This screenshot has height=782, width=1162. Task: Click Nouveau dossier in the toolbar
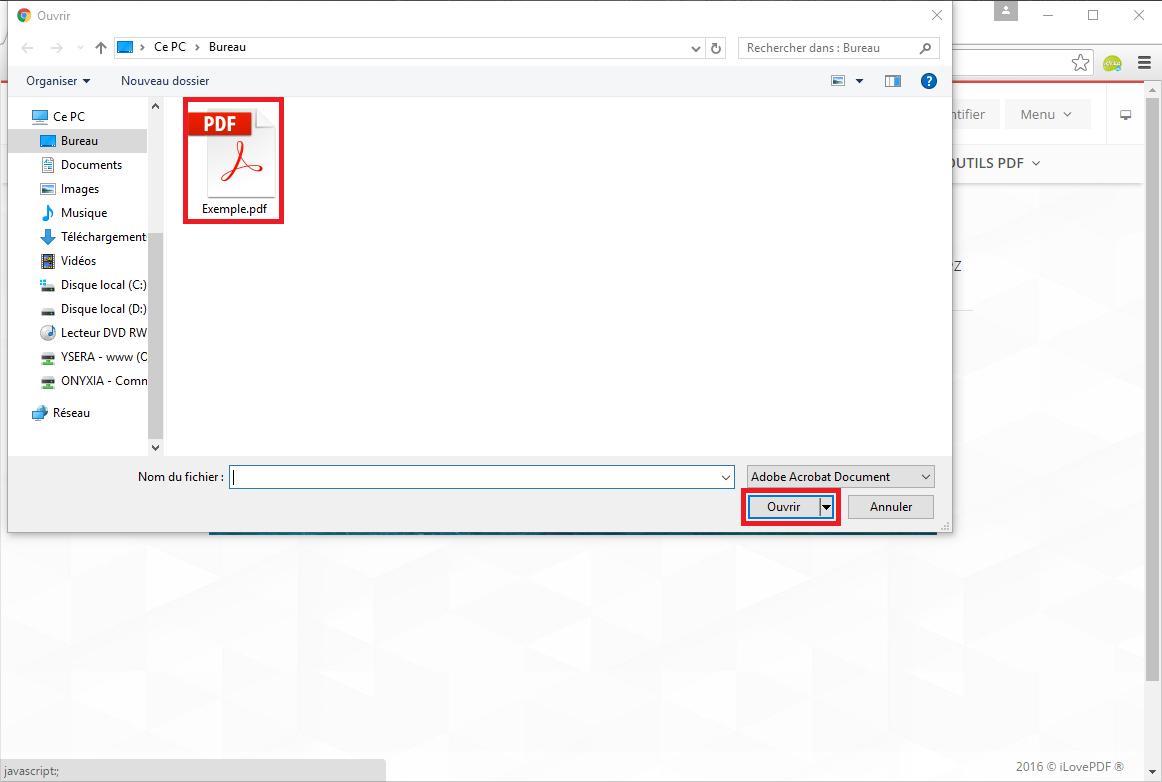165,81
